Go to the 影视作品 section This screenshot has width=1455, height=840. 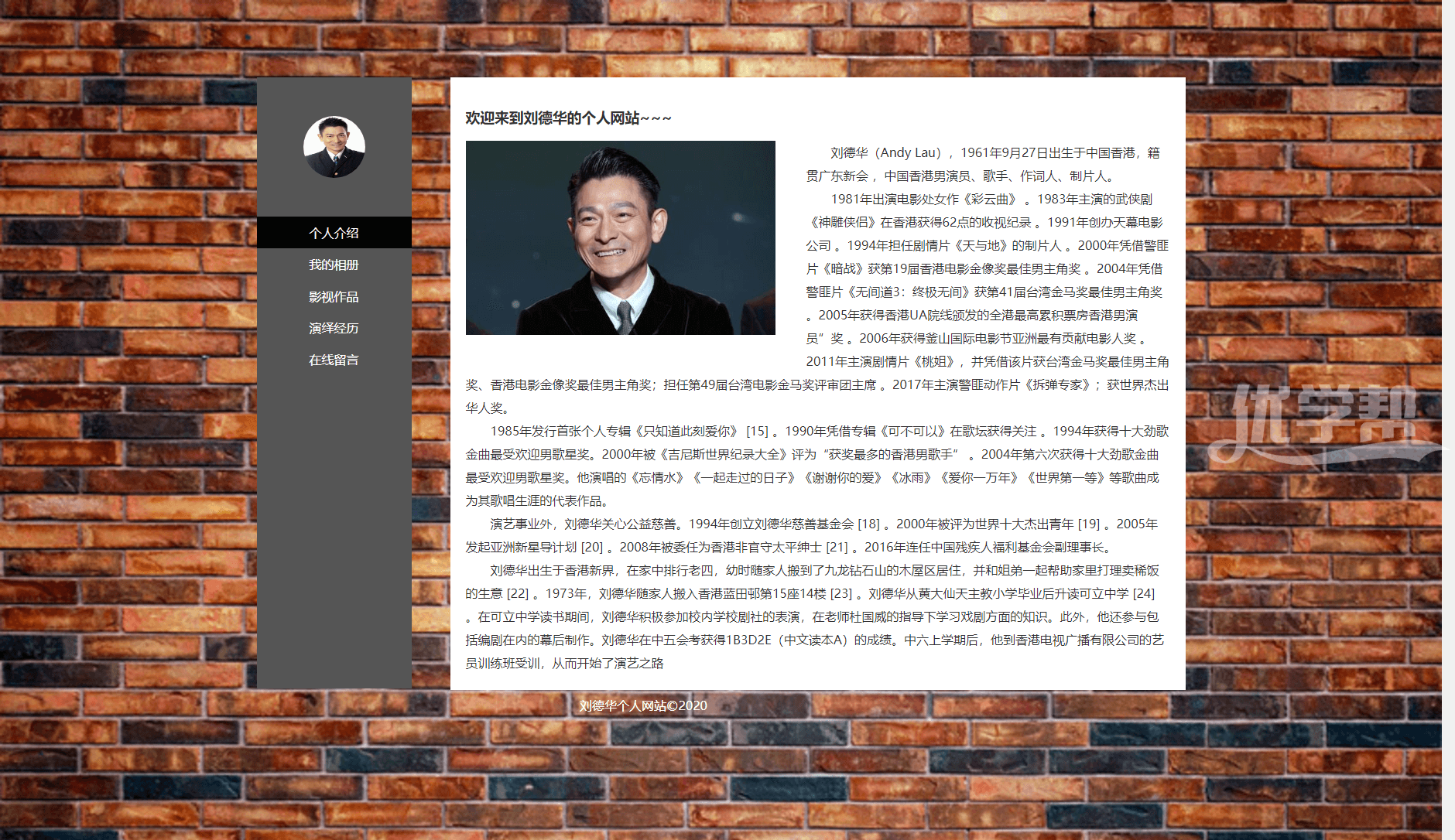coord(334,297)
